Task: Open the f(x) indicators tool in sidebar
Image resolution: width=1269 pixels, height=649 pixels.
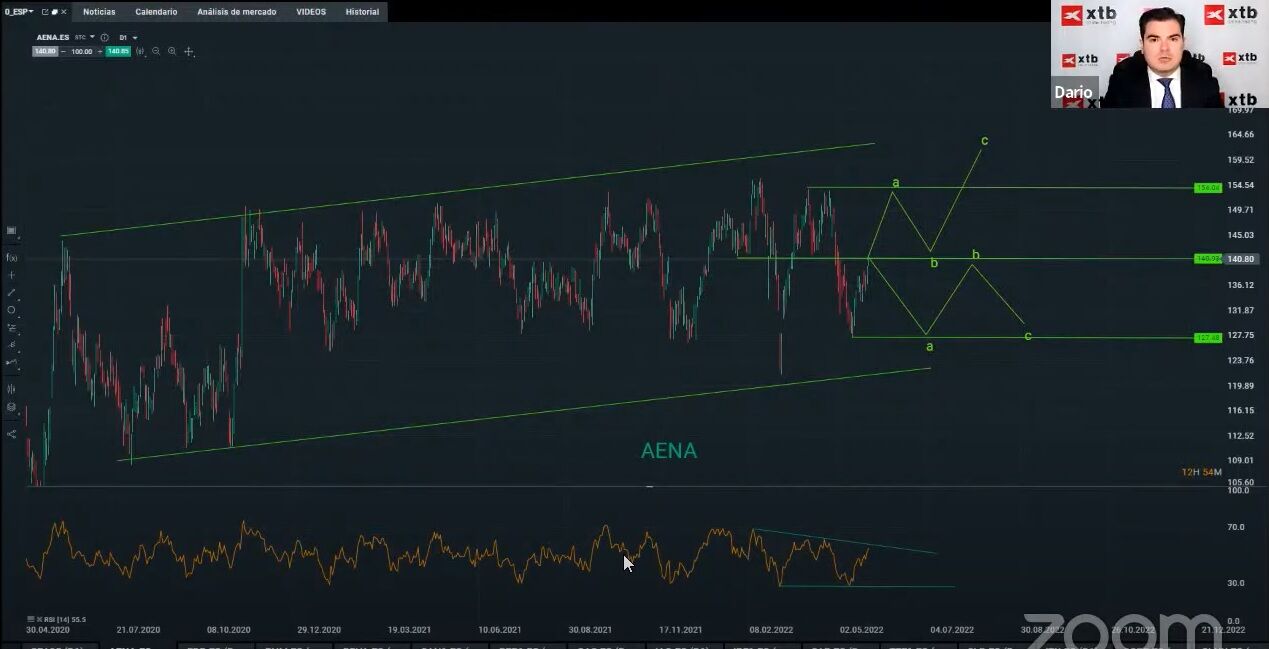Action: click(12, 258)
